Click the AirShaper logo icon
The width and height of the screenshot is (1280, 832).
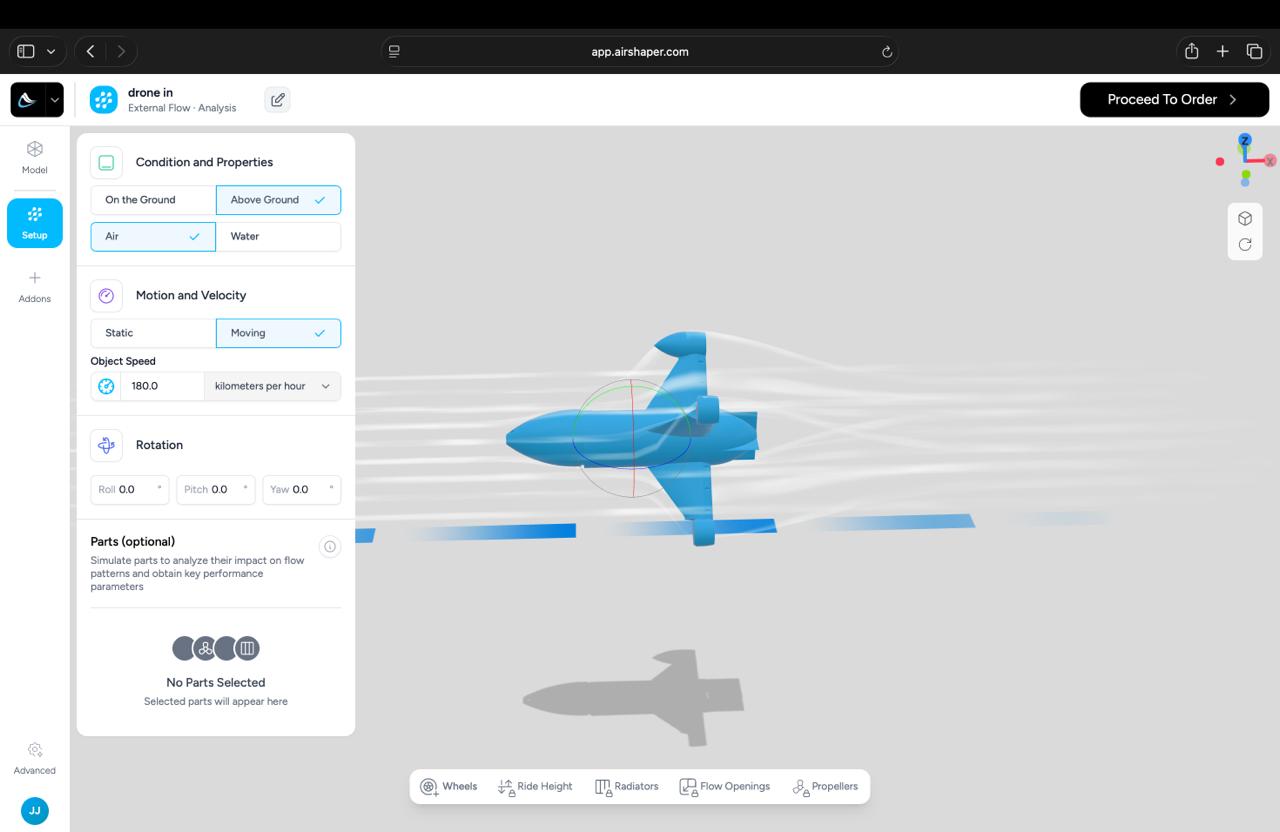click(x=27, y=100)
